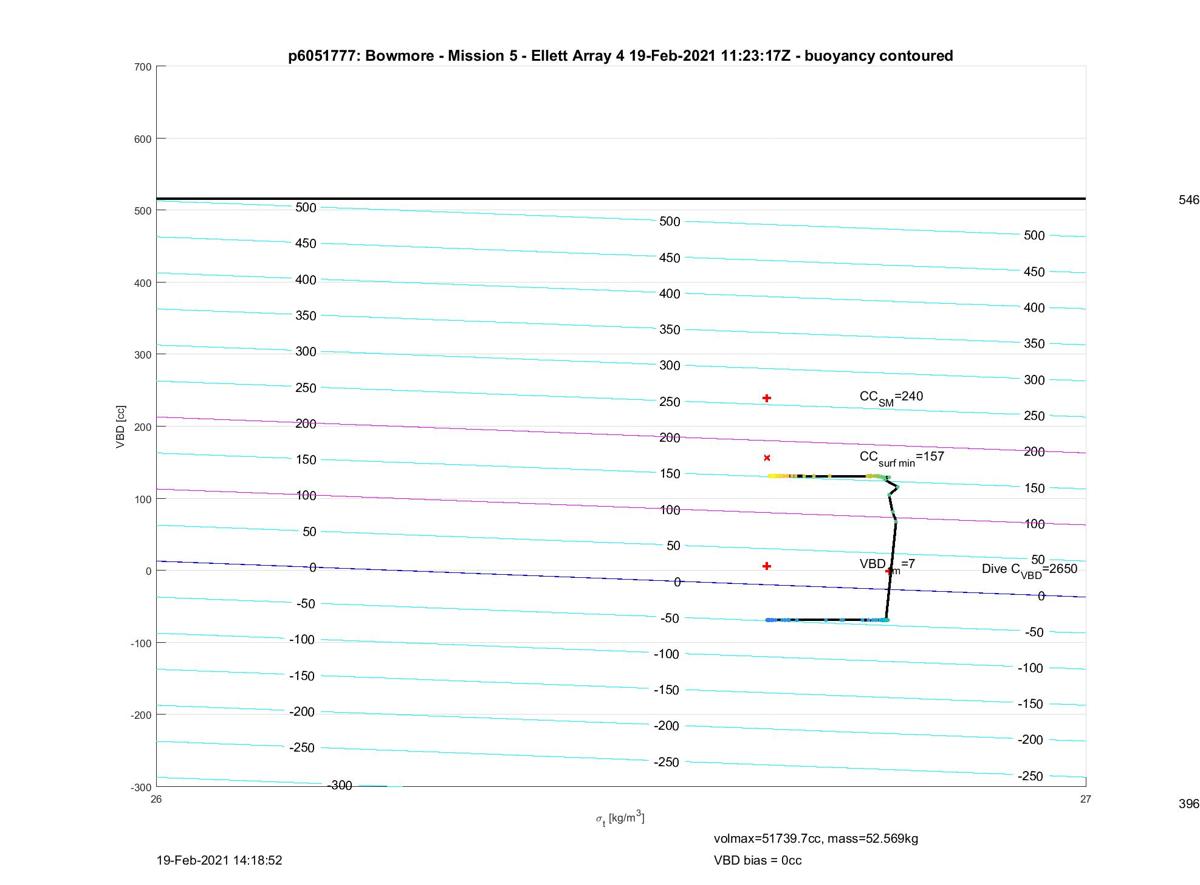Click the sigma_t [kg/m³] x-axis label
Image resolution: width=1200 pixels, height=885 pixels.
(x=620, y=819)
